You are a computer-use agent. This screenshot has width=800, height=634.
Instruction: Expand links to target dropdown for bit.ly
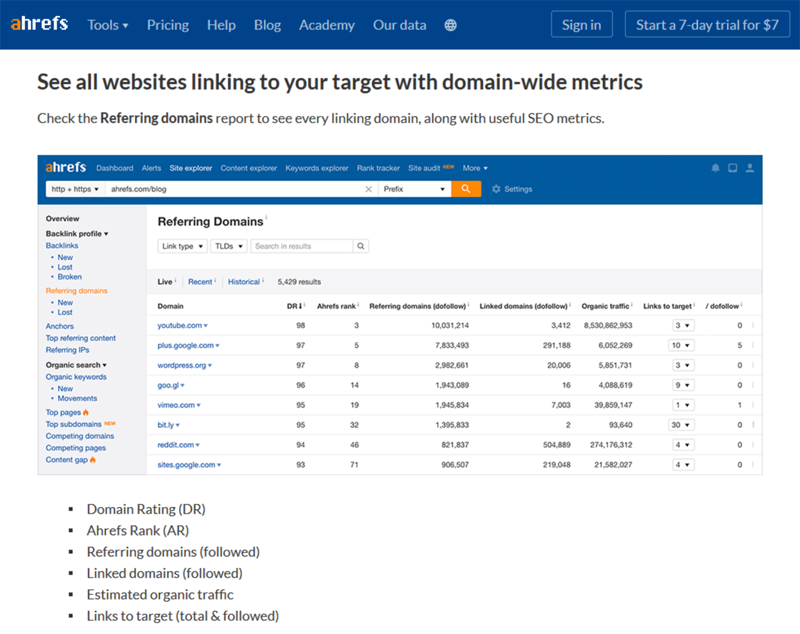pos(681,425)
